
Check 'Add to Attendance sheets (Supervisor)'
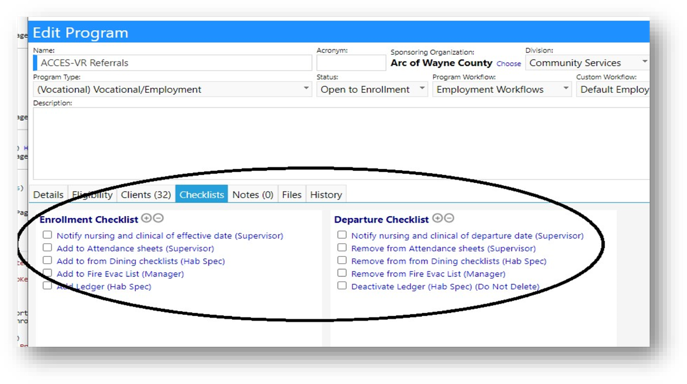tap(47, 248)
